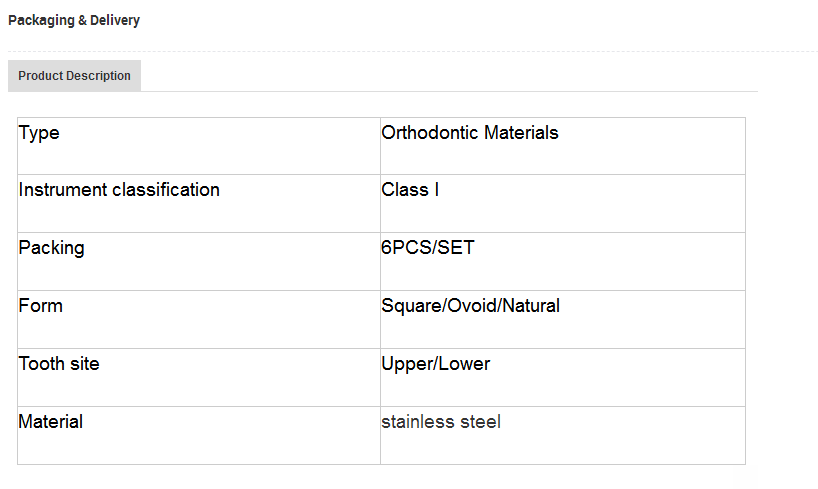The width and height of the screenshot is (818, 489).
Task: Click the Tooth site row label
Action: 59,364
